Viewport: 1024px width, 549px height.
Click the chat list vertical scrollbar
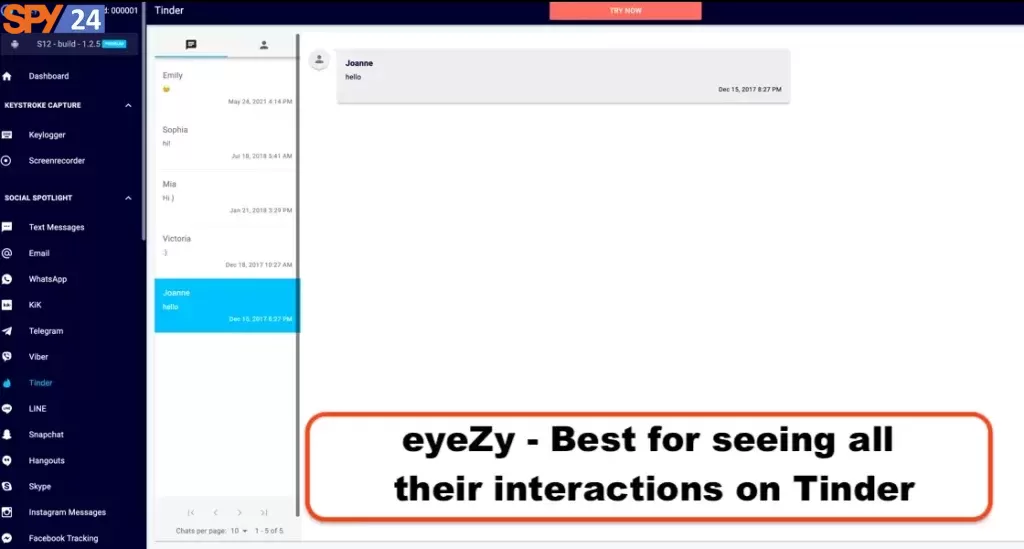(x=298, y=274)
